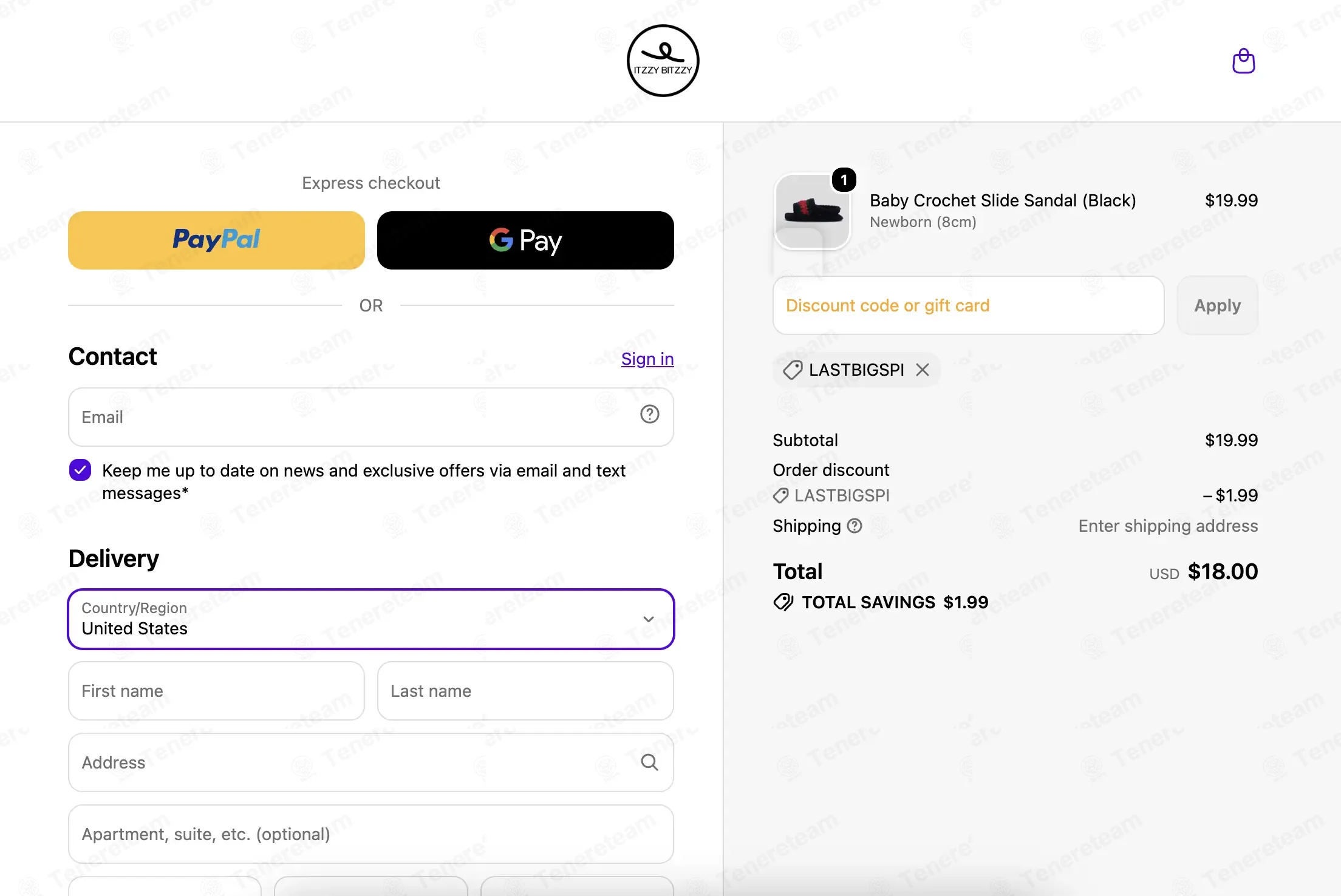The height and width of the screenshot is (896, 1341).
Task: Click the Sign in link
Action: tap(647, 359)
